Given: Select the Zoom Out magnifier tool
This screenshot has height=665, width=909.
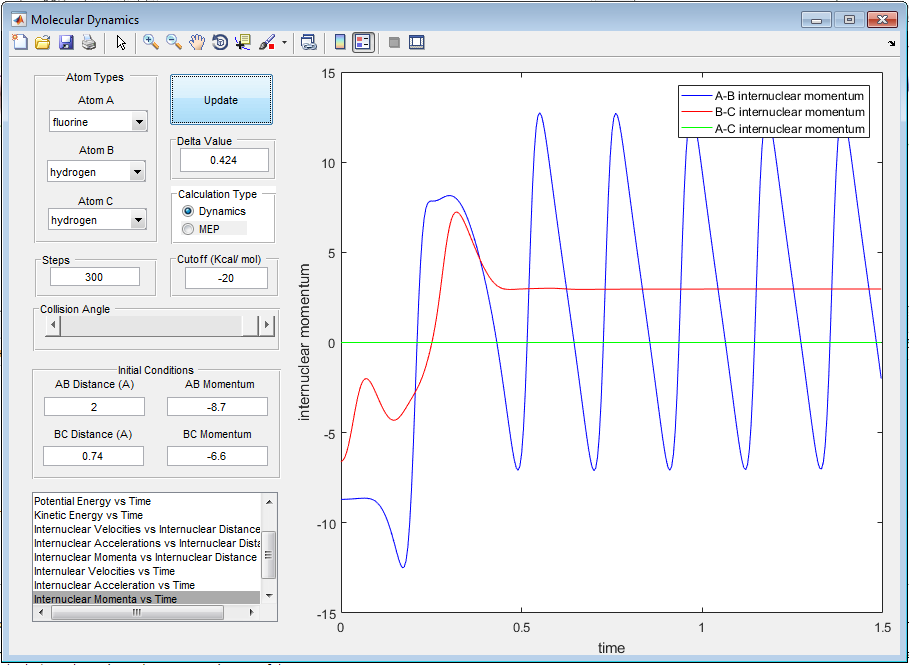Looking at the screenshot, I should pos(174,42).
